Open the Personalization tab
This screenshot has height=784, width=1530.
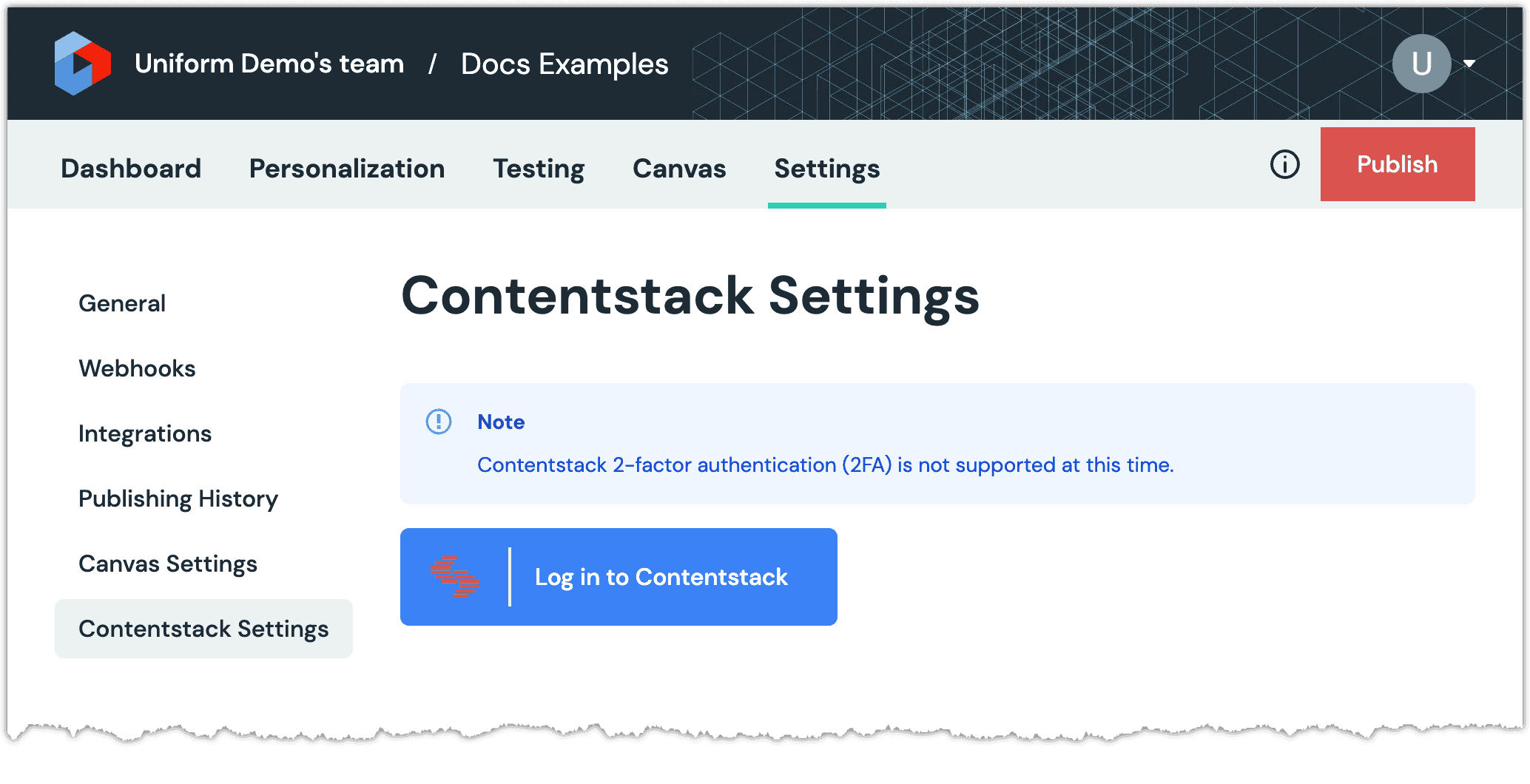(x=347, y=169)
